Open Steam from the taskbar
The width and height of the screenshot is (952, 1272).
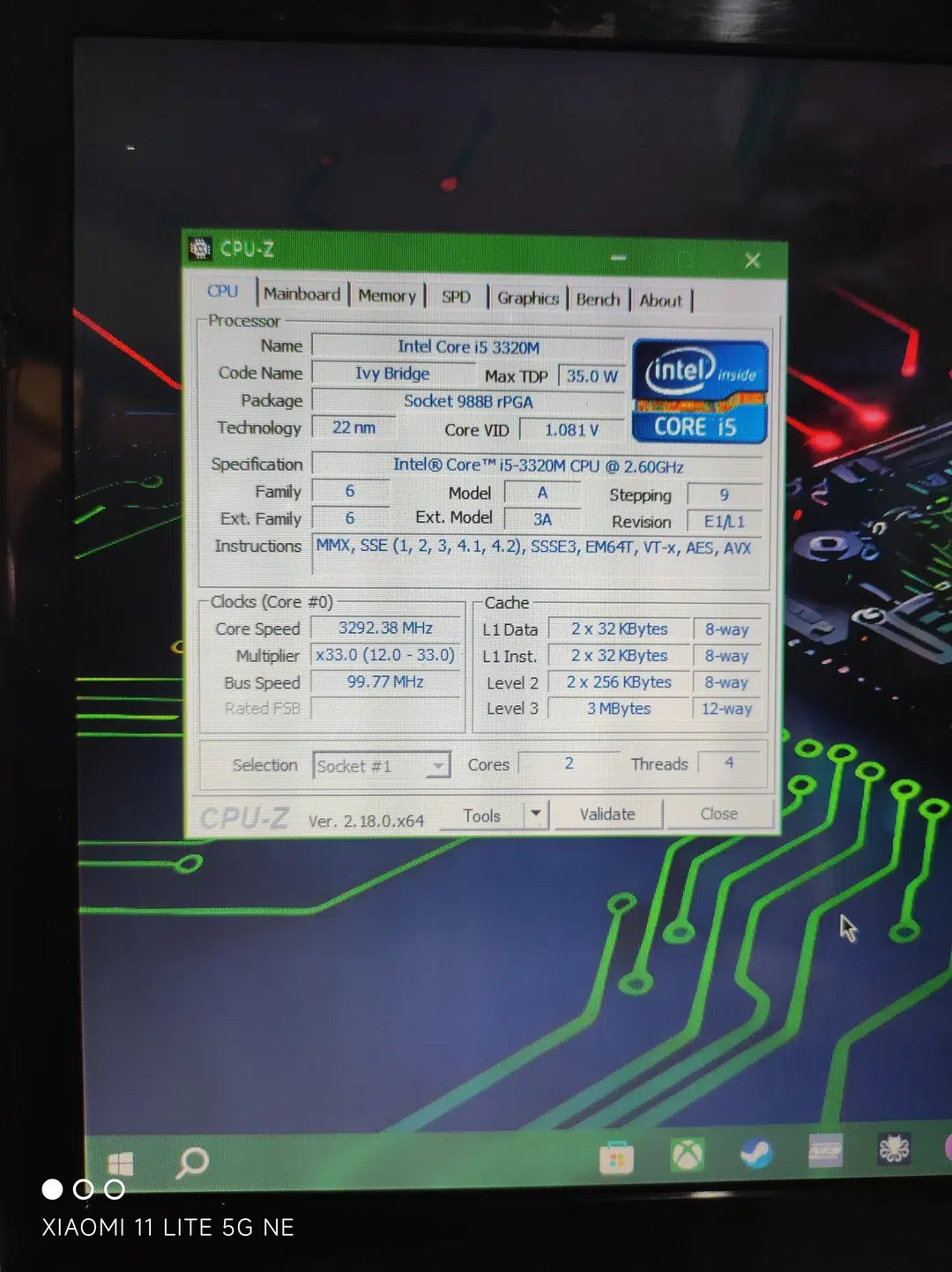[756, 1153]
